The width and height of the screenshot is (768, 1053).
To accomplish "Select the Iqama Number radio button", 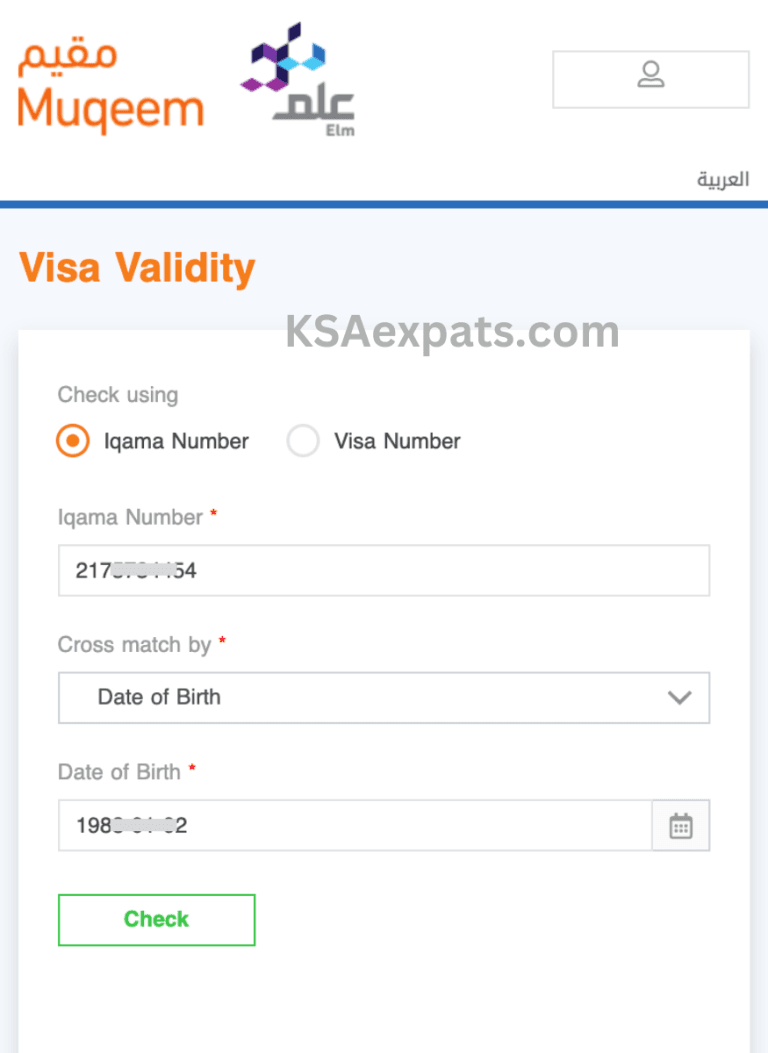I will (70, 440).
